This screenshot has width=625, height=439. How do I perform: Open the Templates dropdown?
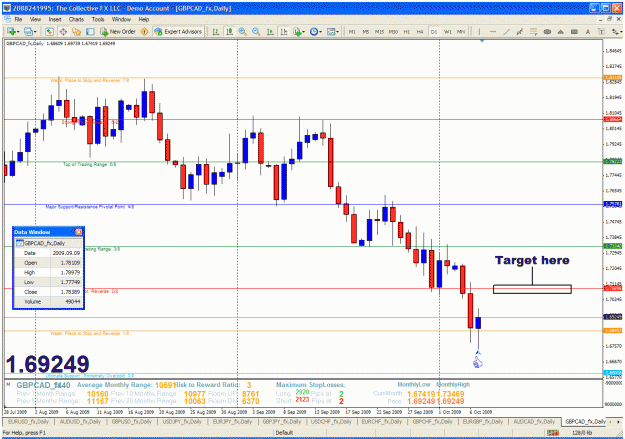click(x=332, y=31)
